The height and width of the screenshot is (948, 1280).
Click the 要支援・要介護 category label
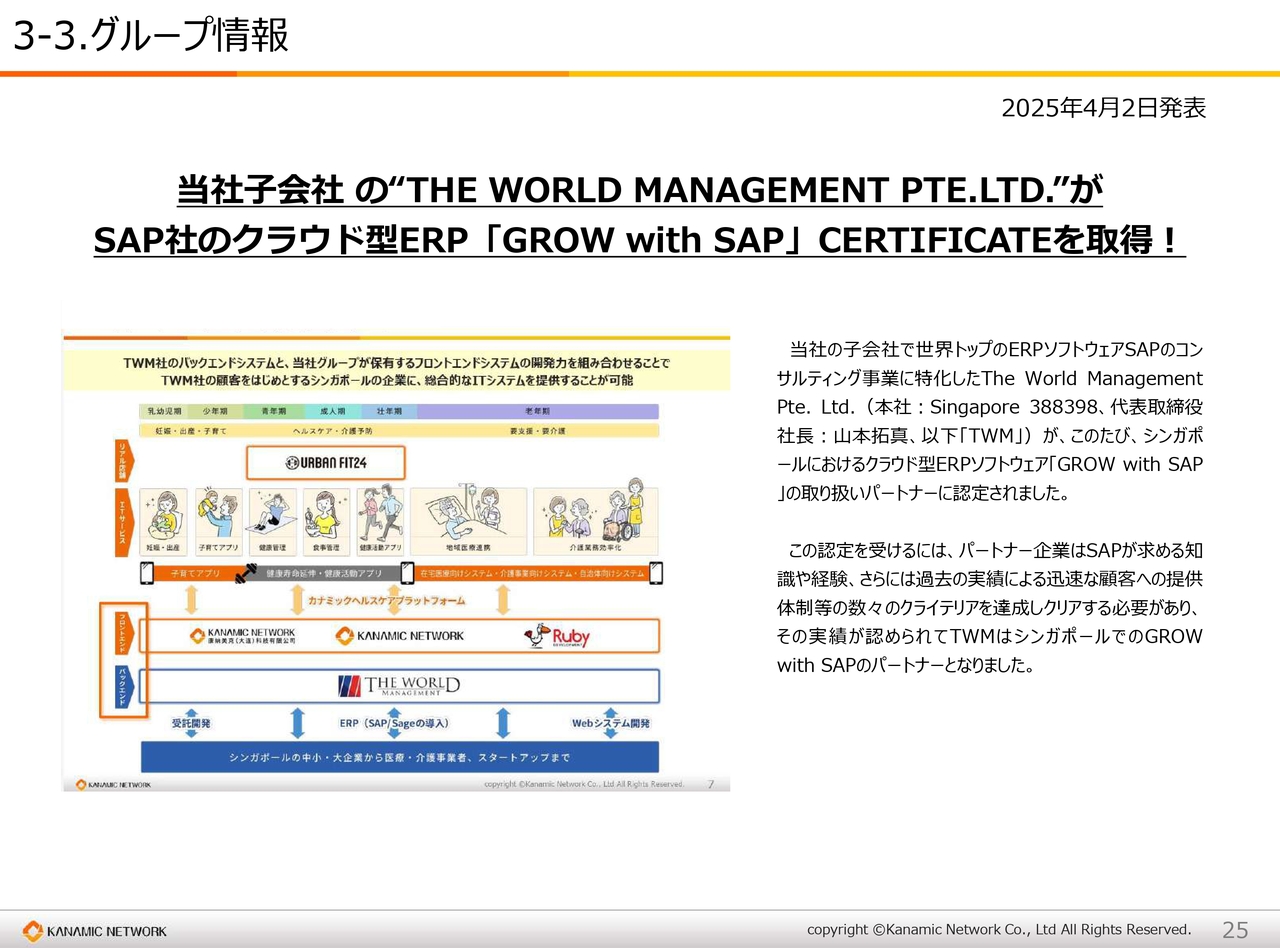538,430
